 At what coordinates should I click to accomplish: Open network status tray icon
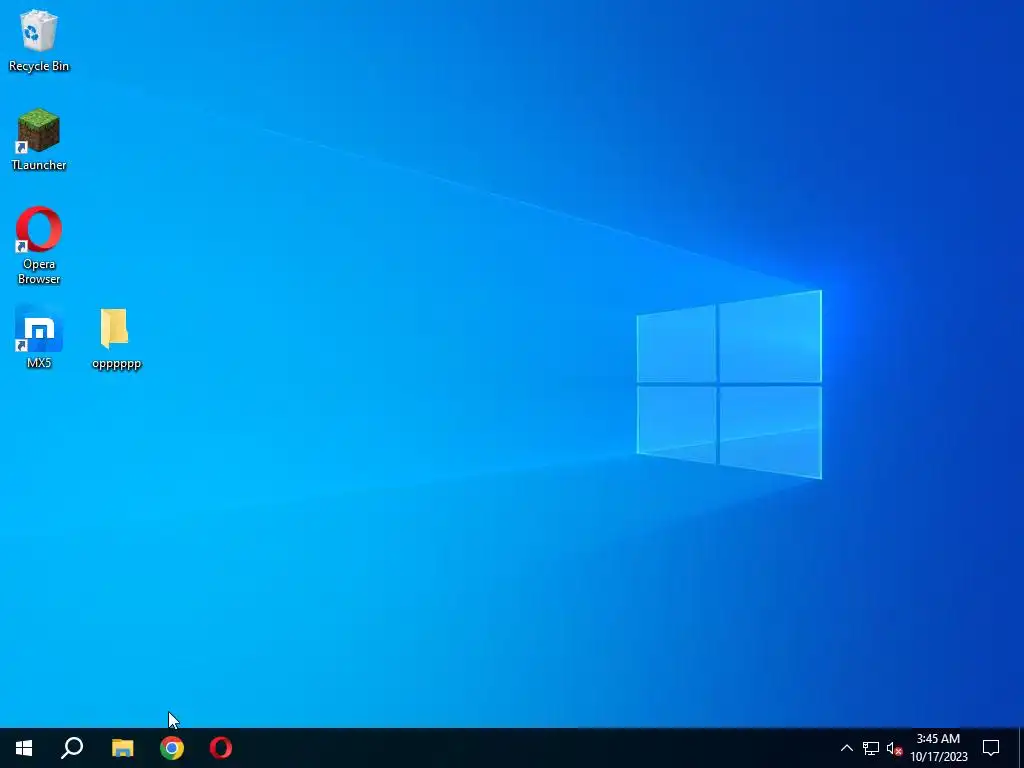[x=871, y=748]
